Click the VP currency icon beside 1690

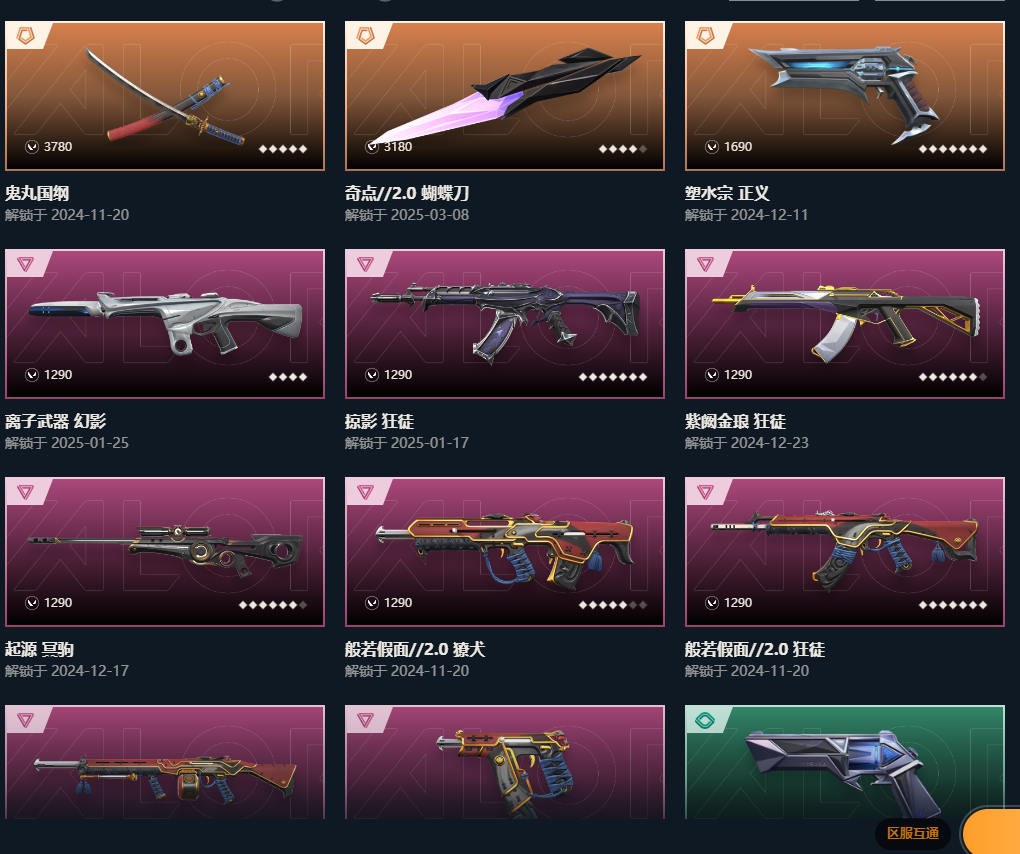pos(712,147)
